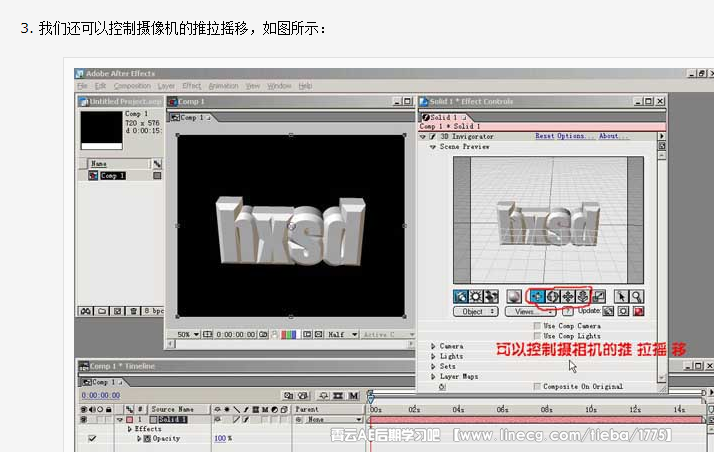Open the Edit menu
Image resolution: width=714 pixels, height=452 pixels.
[x=100, y=86]
